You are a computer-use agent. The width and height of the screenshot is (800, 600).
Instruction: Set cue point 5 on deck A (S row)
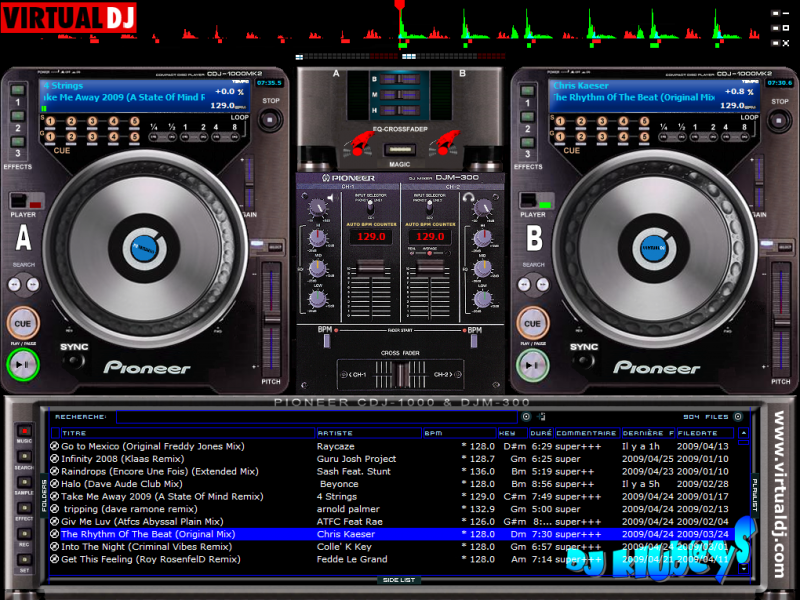[x=135, y=121]
